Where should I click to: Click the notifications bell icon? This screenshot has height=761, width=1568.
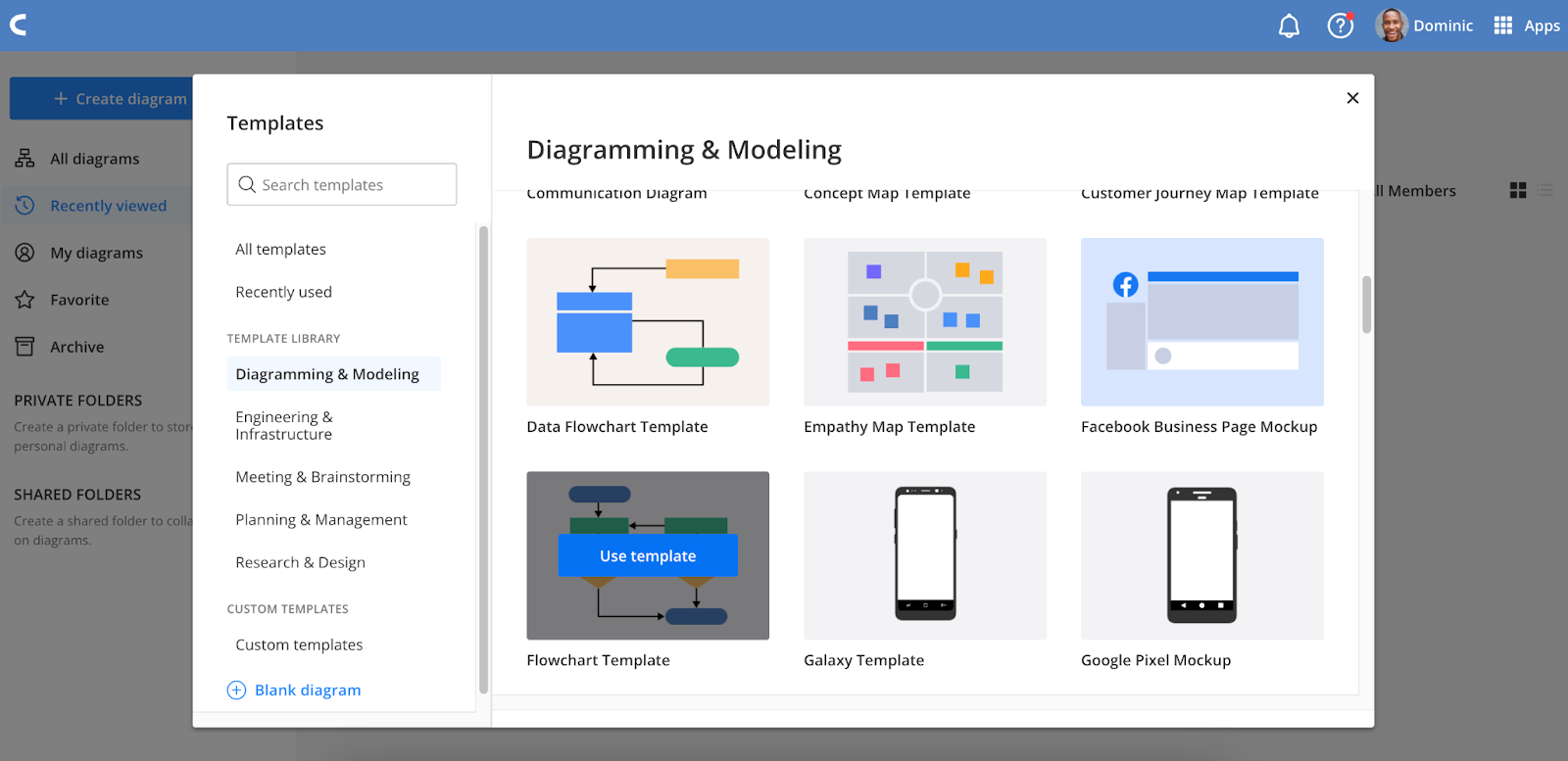(x=1289, y=26)
